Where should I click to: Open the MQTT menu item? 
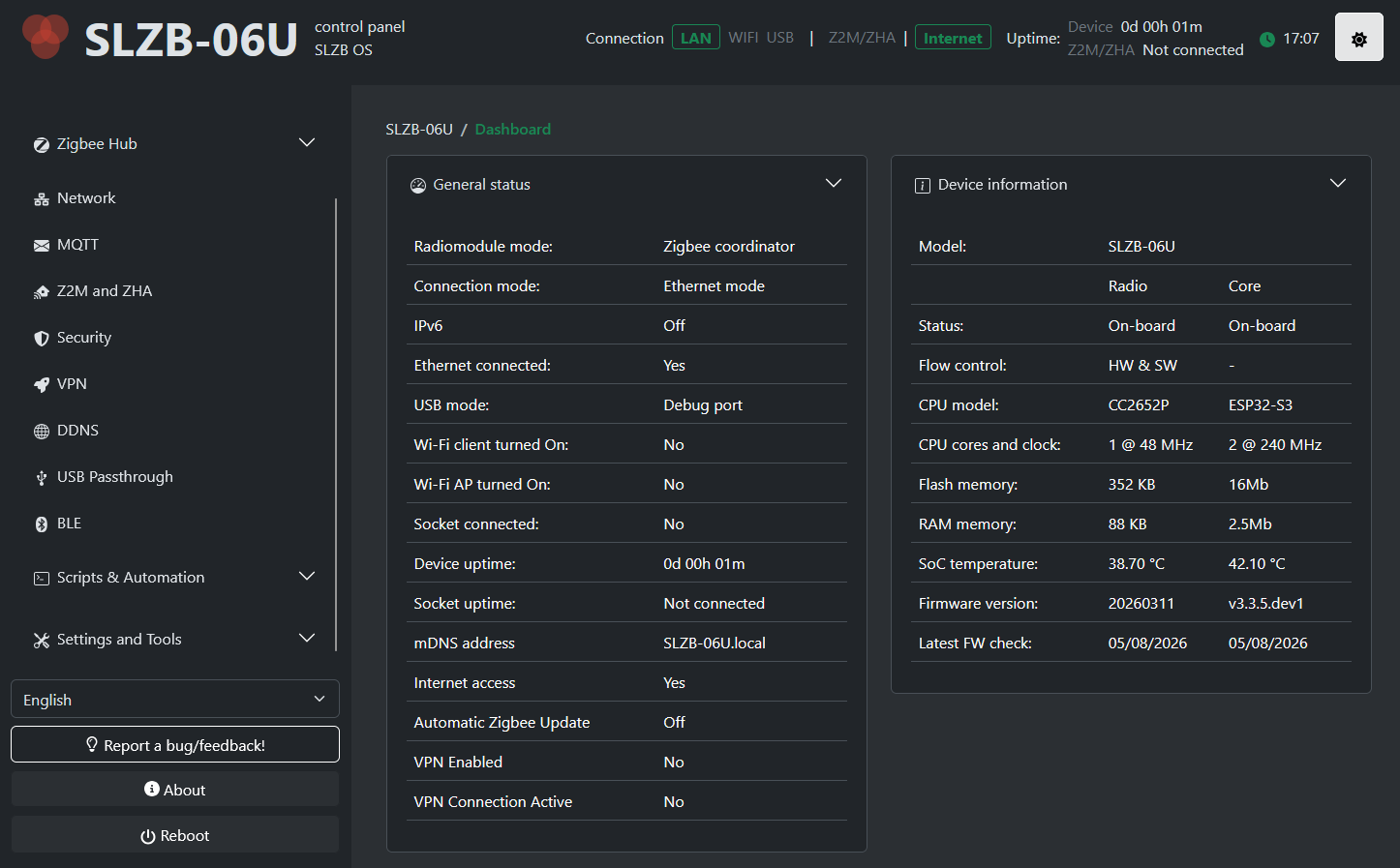(77, 245)
